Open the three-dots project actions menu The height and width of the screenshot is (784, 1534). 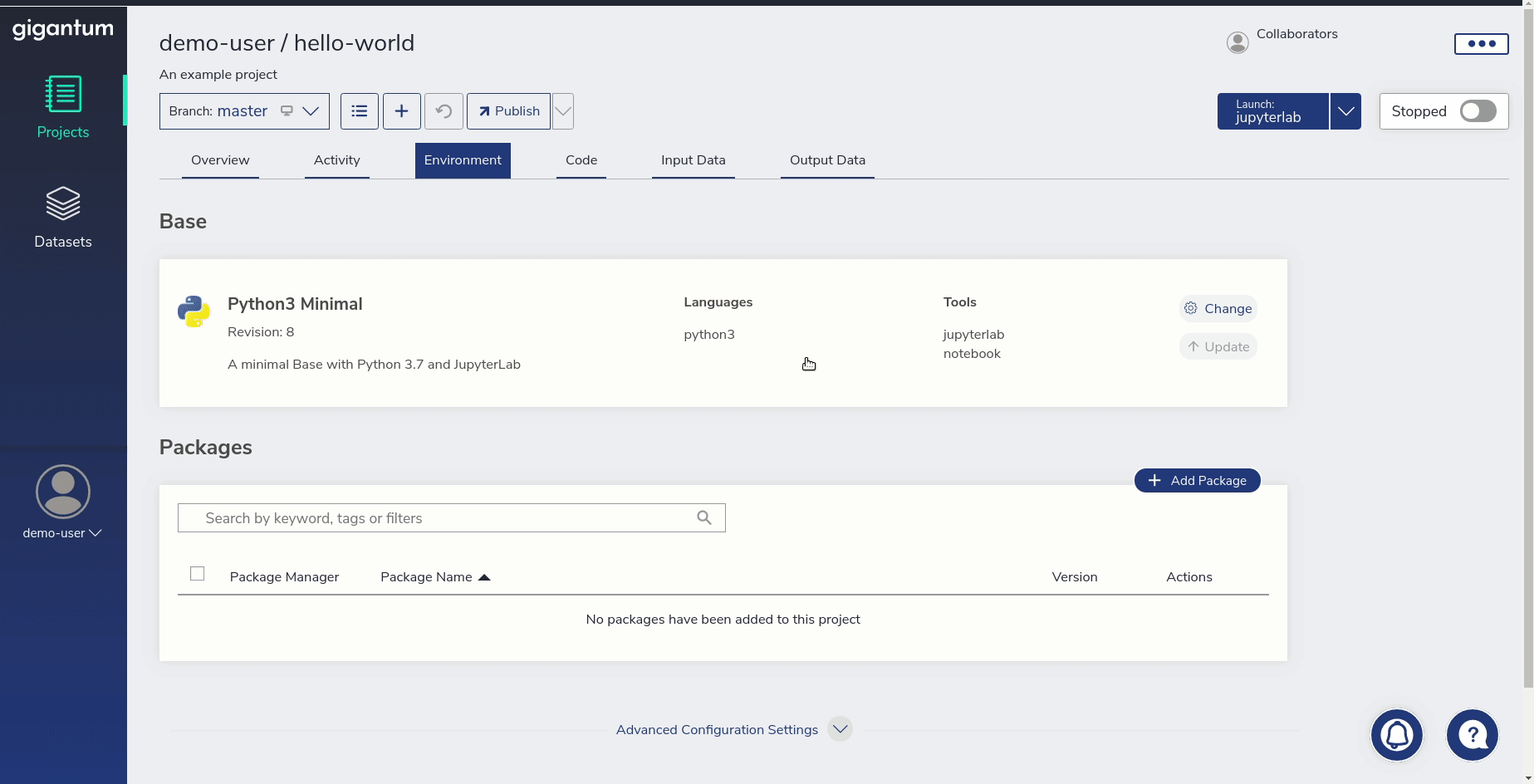click(1482, 44)
